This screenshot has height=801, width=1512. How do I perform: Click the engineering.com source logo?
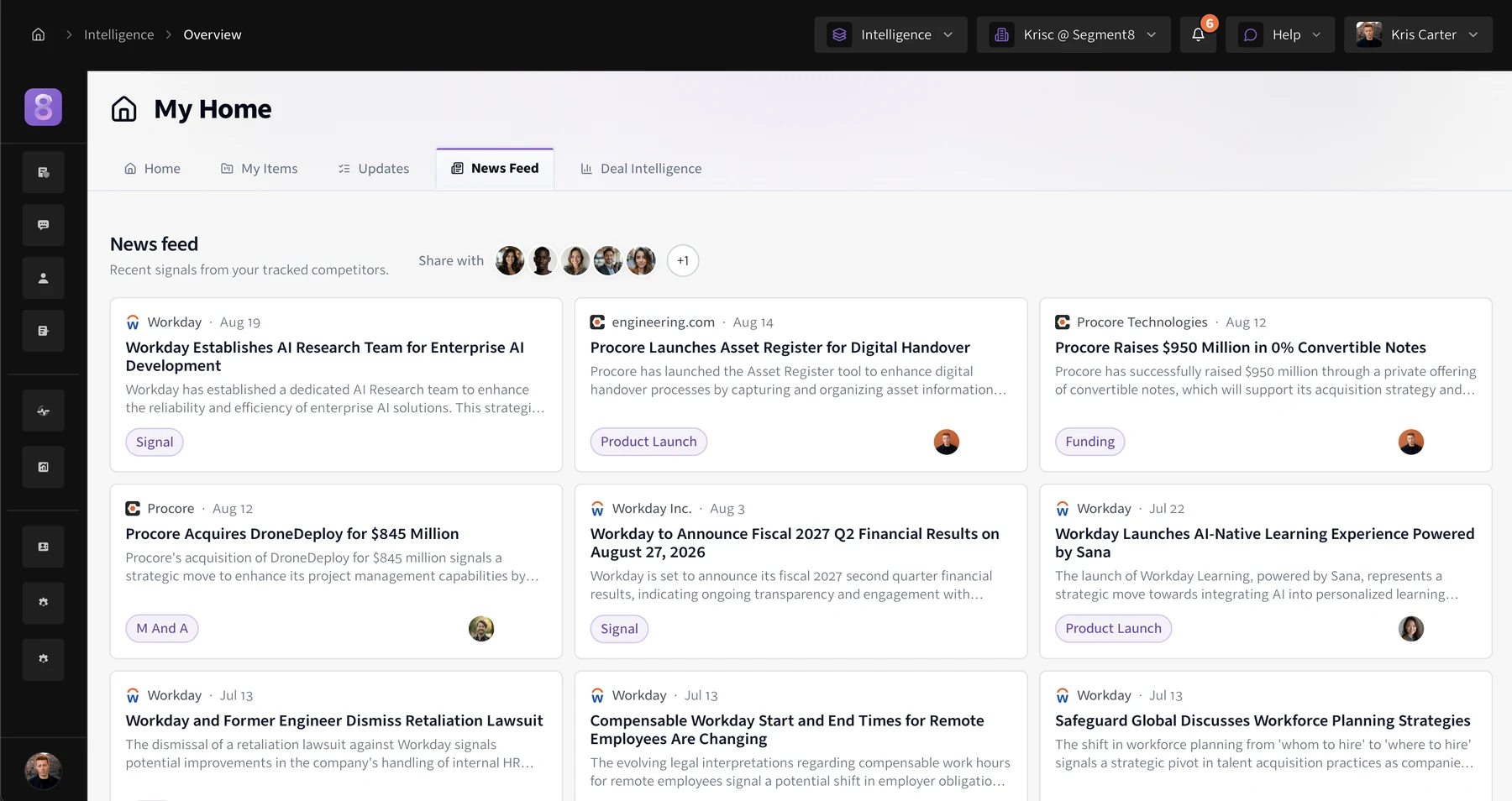coord(597,322)
